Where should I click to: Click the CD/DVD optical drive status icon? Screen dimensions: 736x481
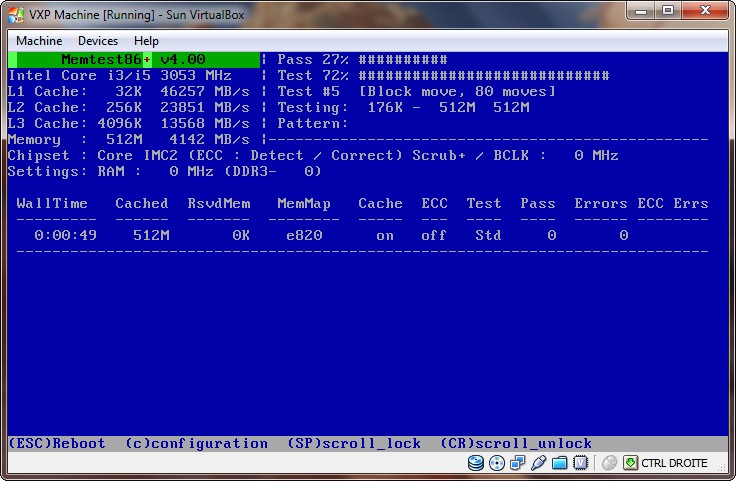[497, 463]
